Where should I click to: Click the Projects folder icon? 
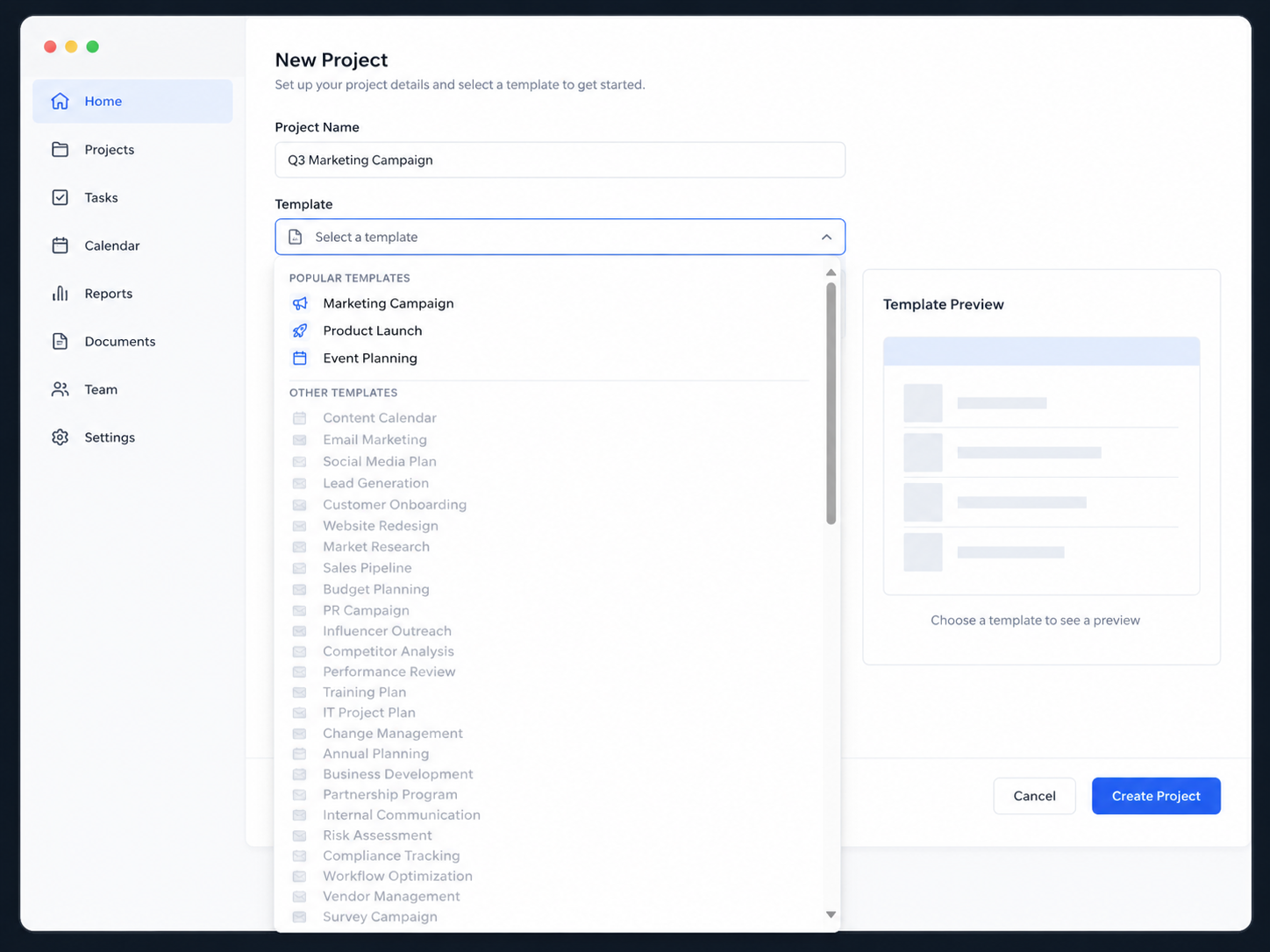pos(60,149)
